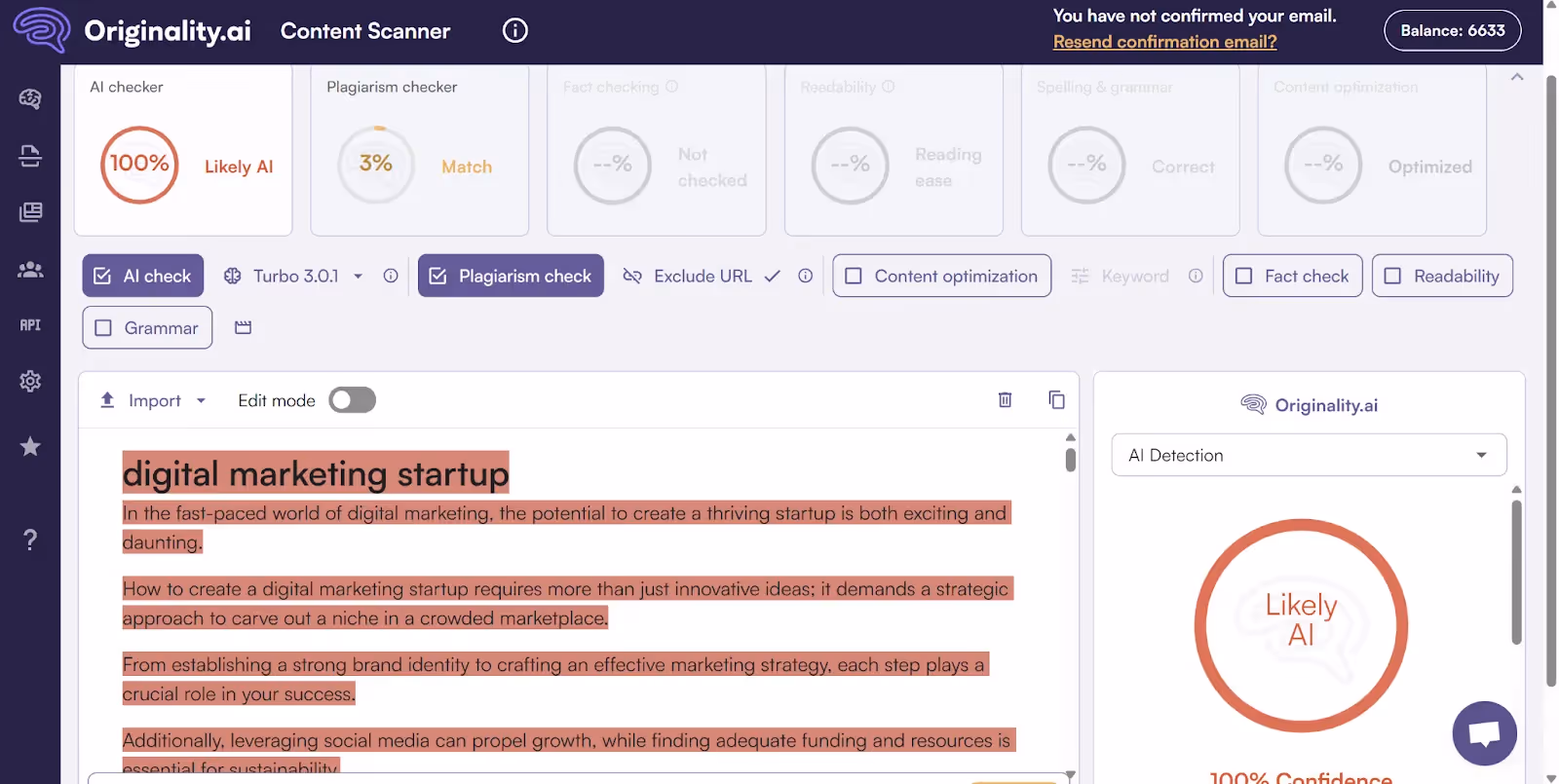Click the '100% Confidence' result text

pos(1301,777)
